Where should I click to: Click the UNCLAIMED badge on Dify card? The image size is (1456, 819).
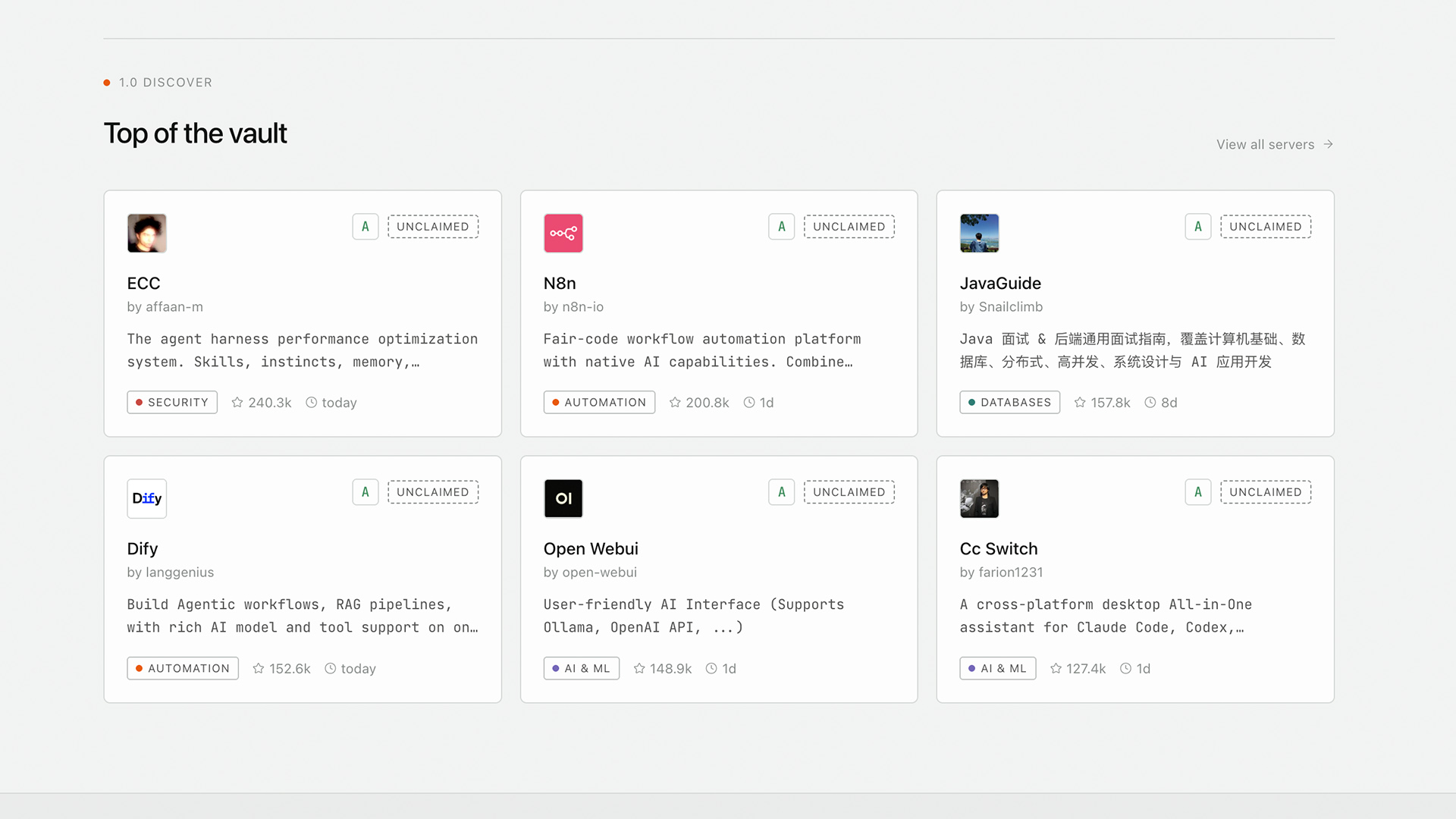pos(433,492)
